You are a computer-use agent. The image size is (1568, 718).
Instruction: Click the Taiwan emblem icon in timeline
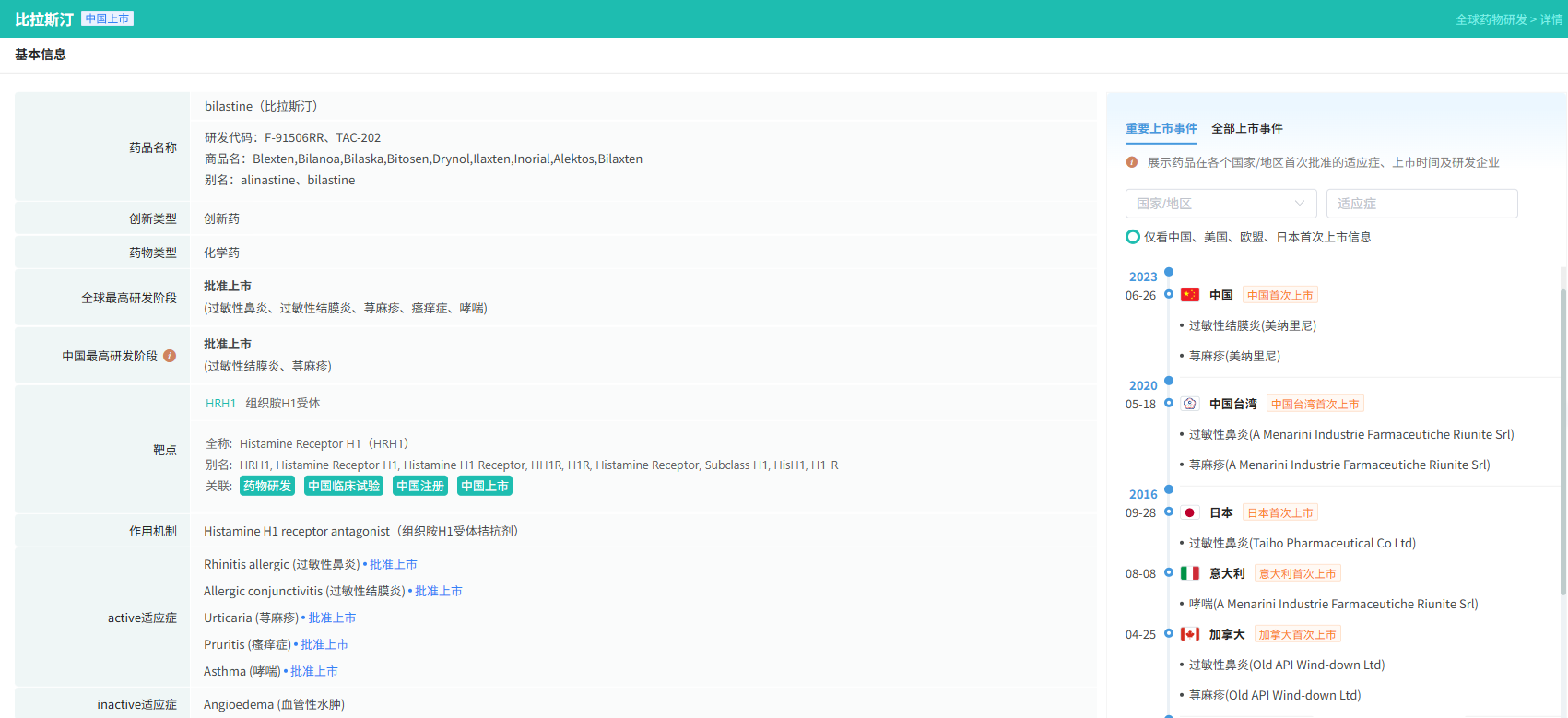[1190, 404]
